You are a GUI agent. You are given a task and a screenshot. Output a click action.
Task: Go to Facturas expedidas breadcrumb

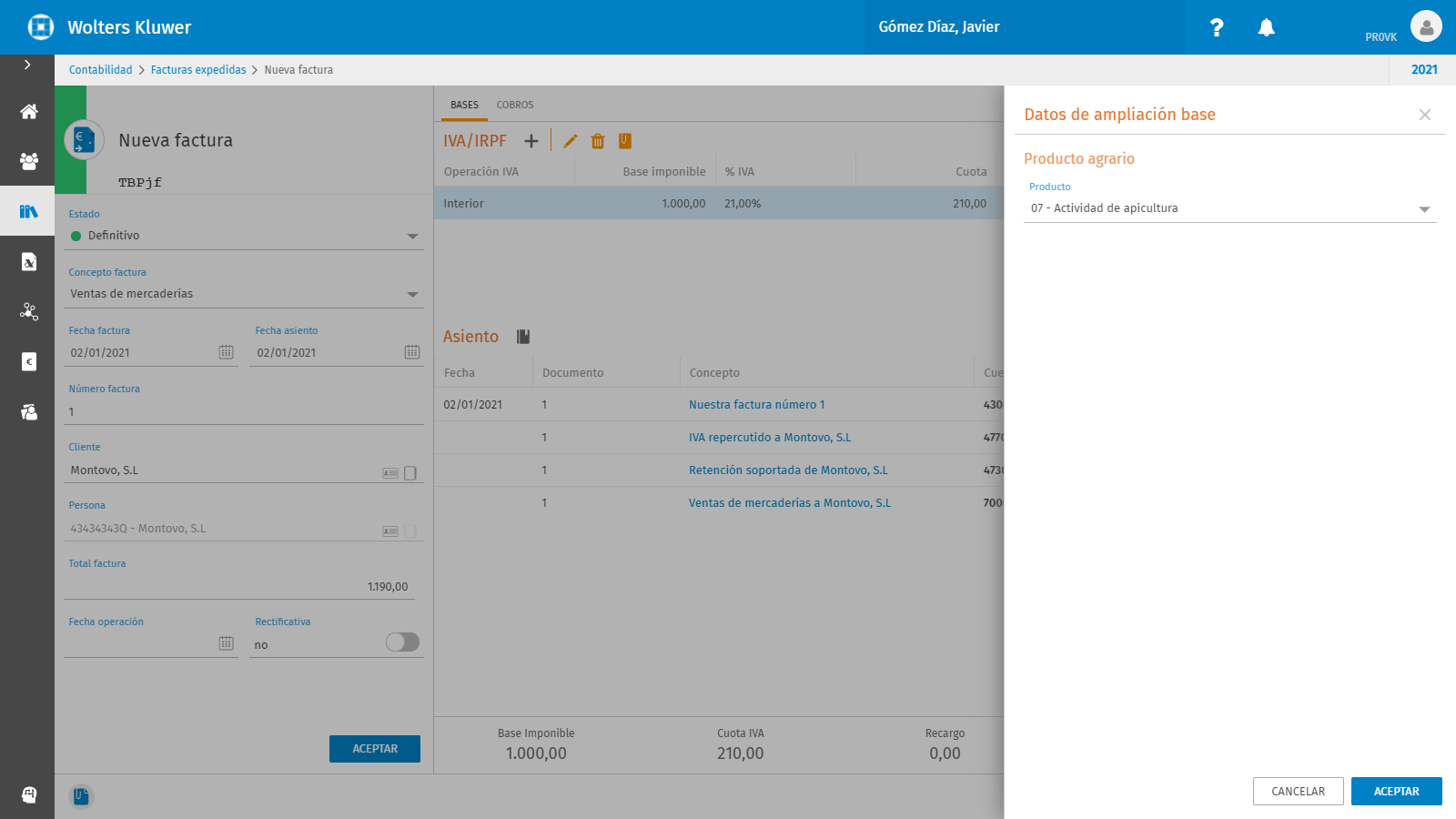pos(198,70)
